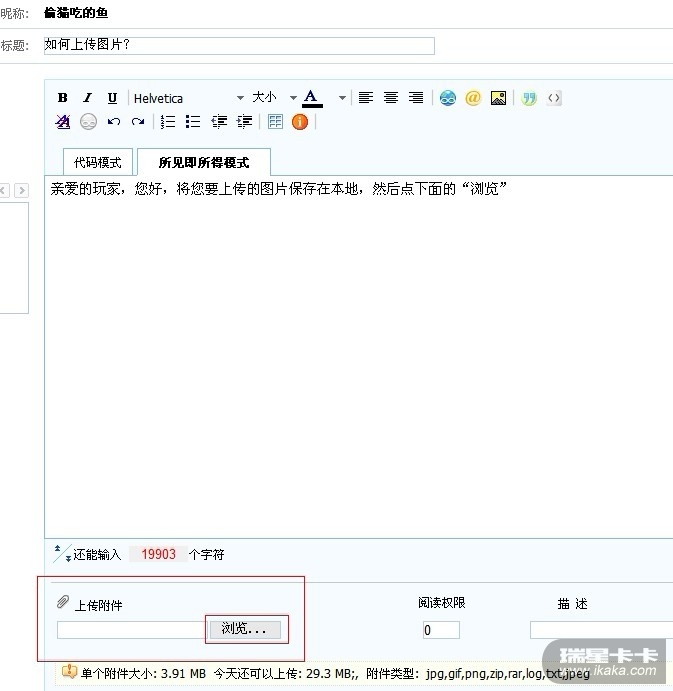
Task: Open the Helvetica font dropdown
Action: click(x=189, y=98)
